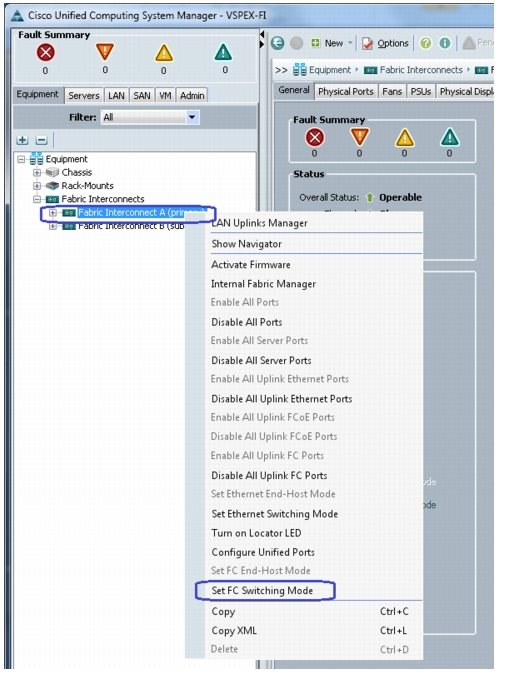Switch to the Admin tab
The width and height of the screenshot is (506, 687).
pos(192,96)
